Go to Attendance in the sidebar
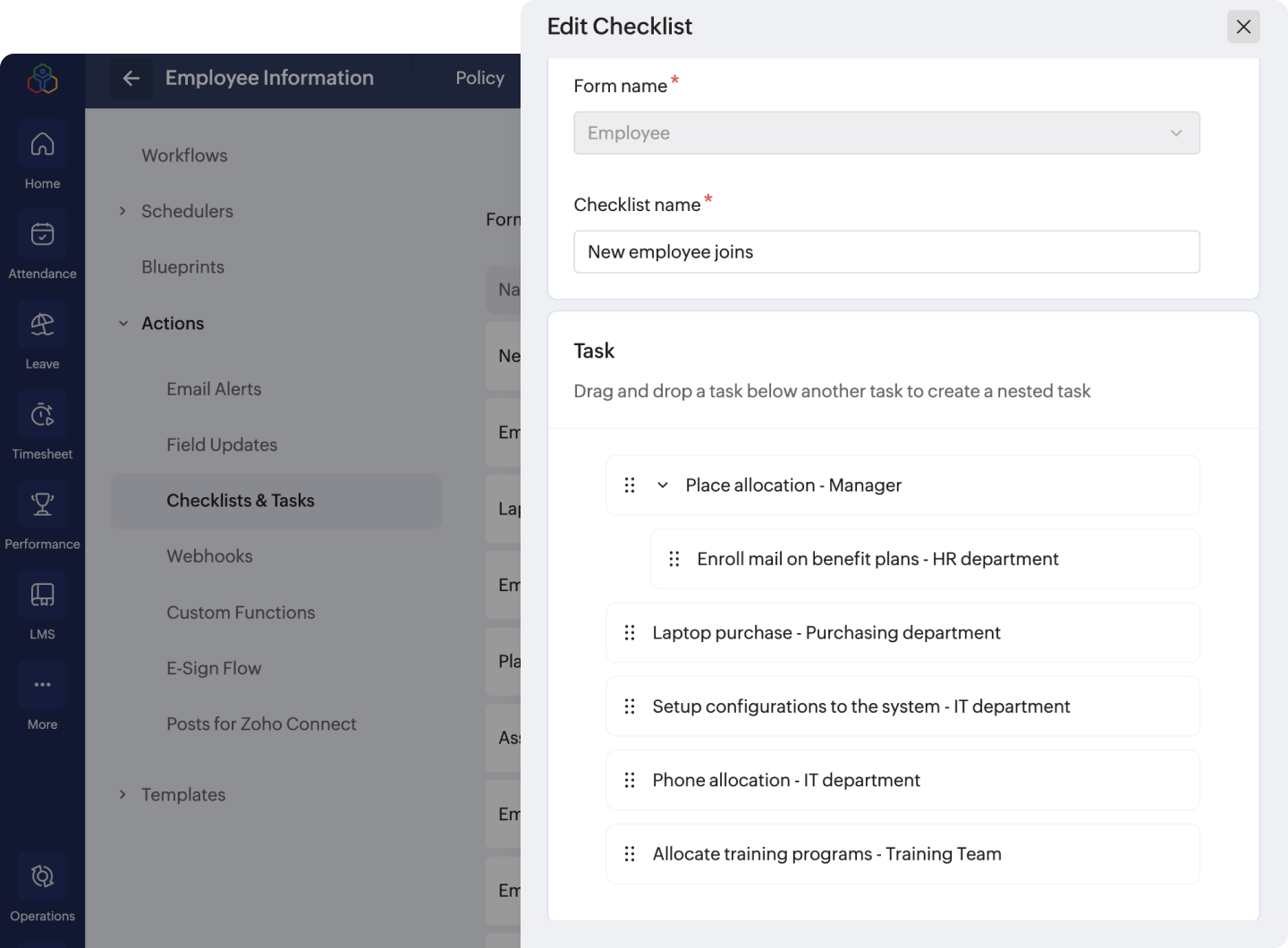This screenshot has height=948, width=1288. coord(42,234)
